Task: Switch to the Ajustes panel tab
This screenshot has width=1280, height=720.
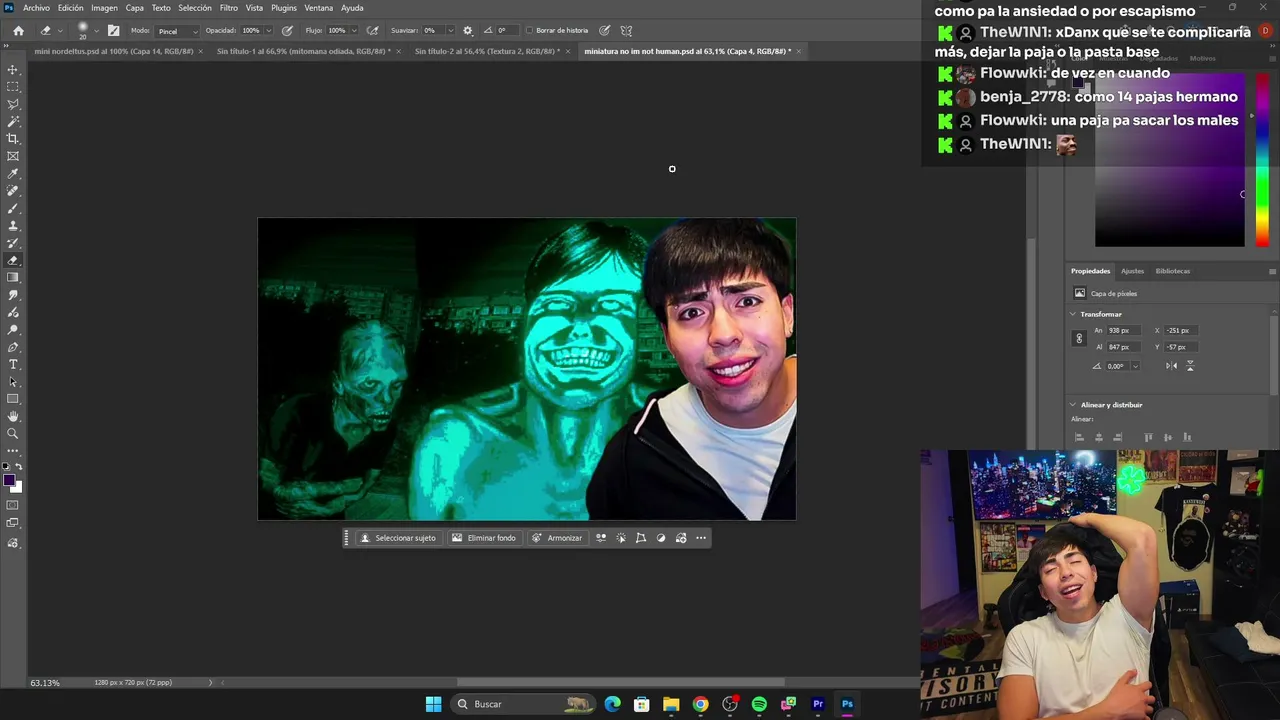Action: (x=1132, y=271)
